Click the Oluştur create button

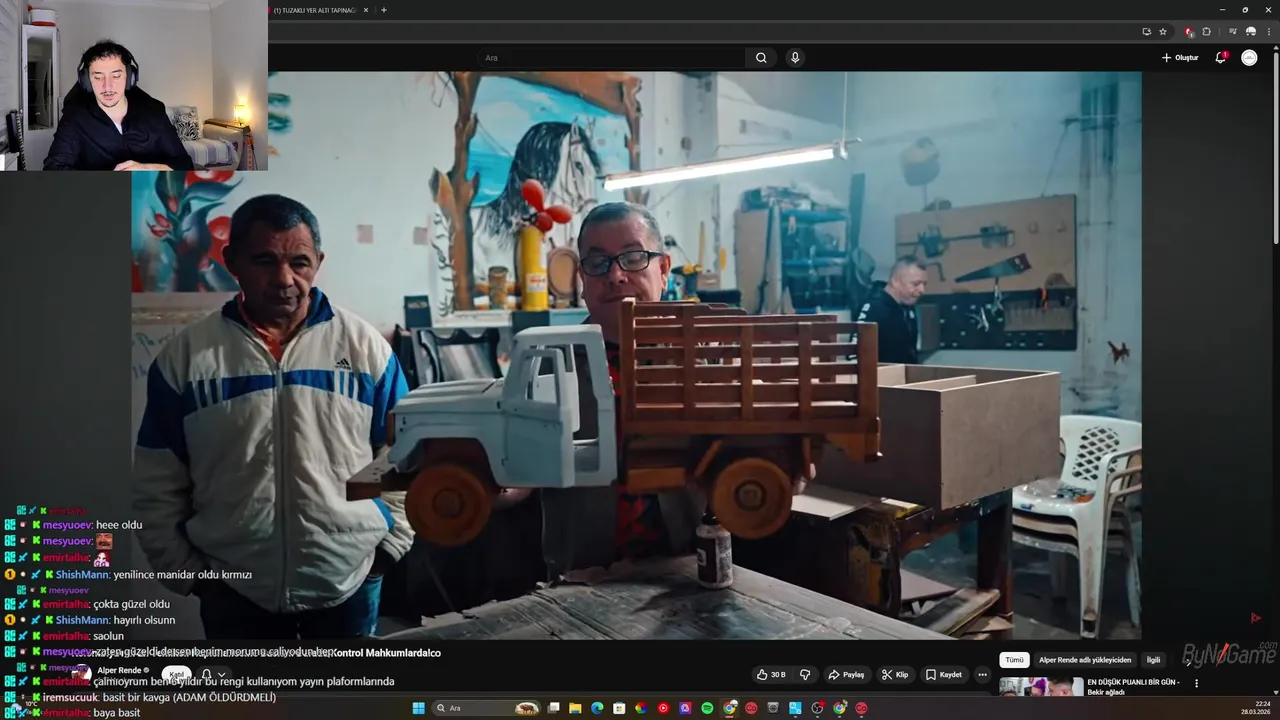[x=1180, y=58]
